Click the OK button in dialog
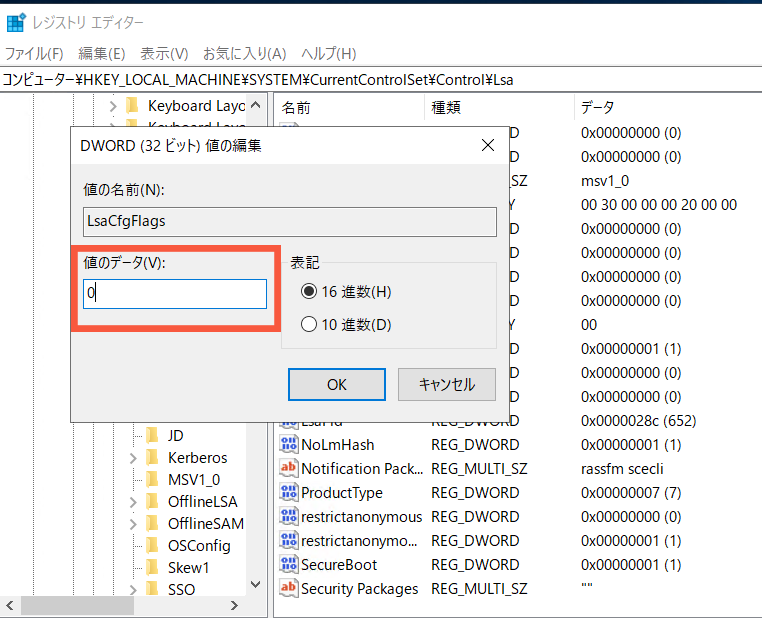 tap(336, 384)
